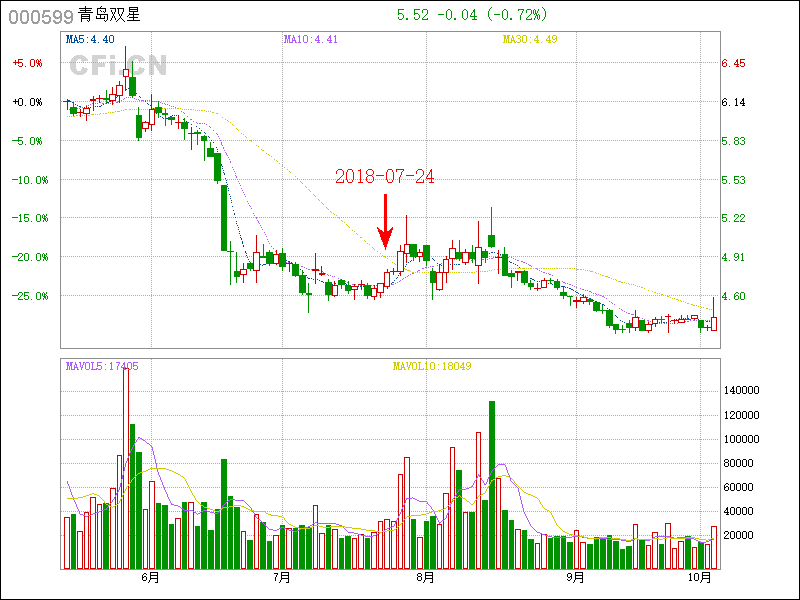The height and width of the screenshot is (600, 800).
Task: Click the -5.0% axis label
Action: point(27,141)
